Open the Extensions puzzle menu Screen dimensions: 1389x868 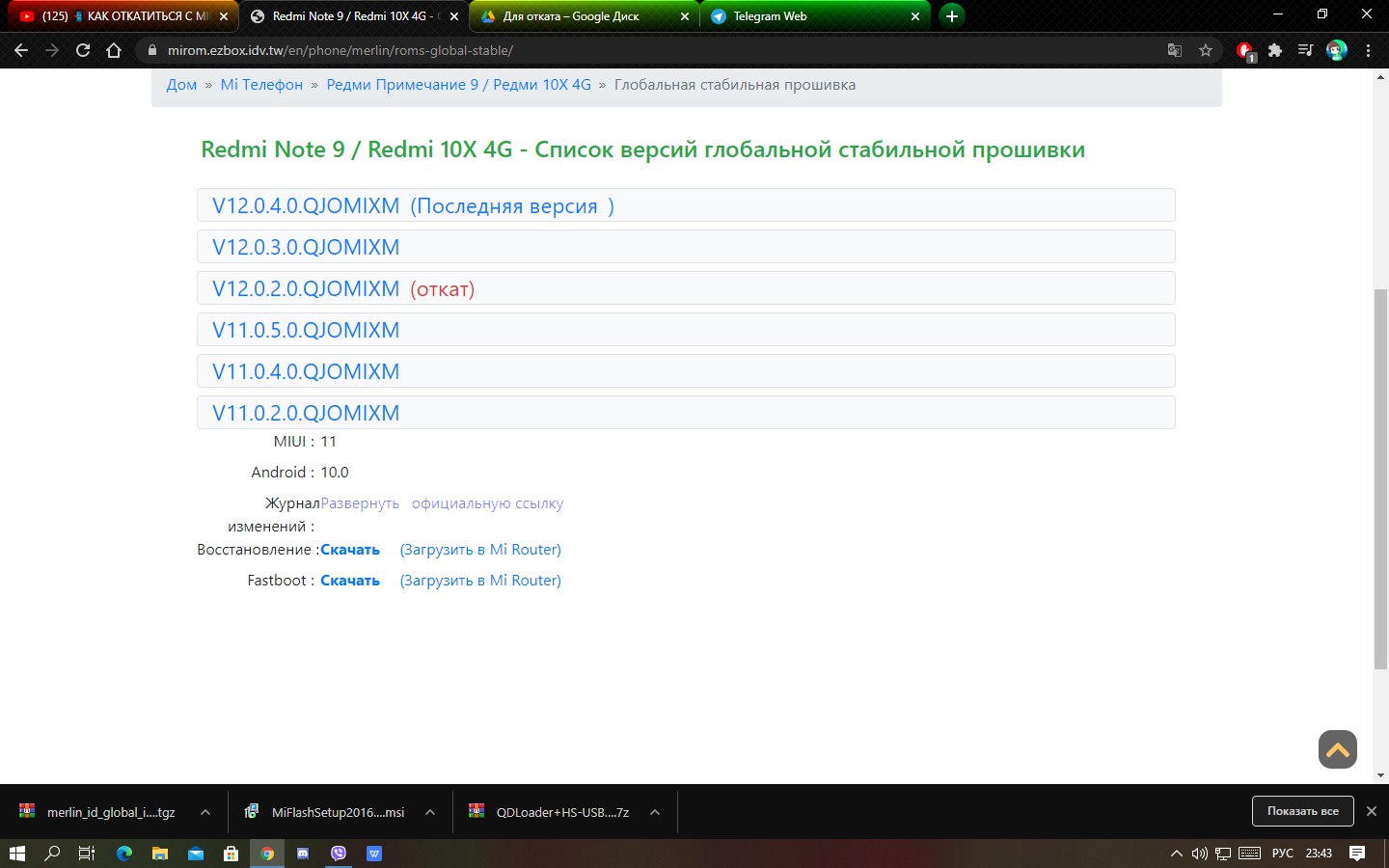(x=1275, y=50)
